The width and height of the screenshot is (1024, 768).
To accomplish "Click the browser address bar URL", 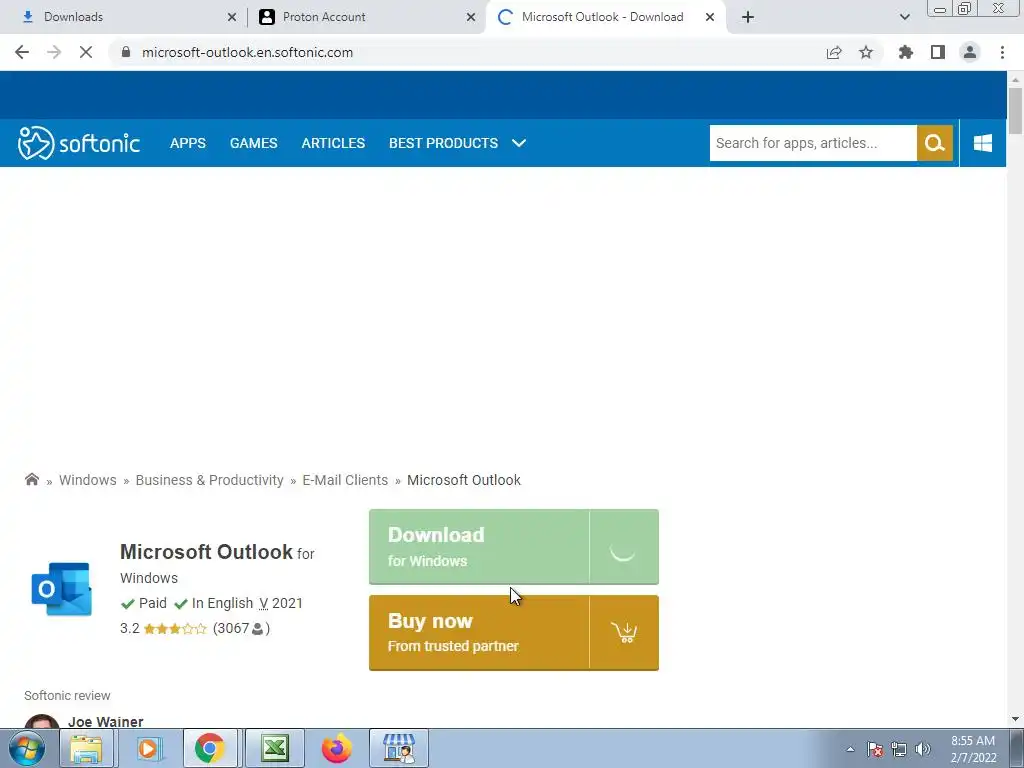I will tap(247, 52).
